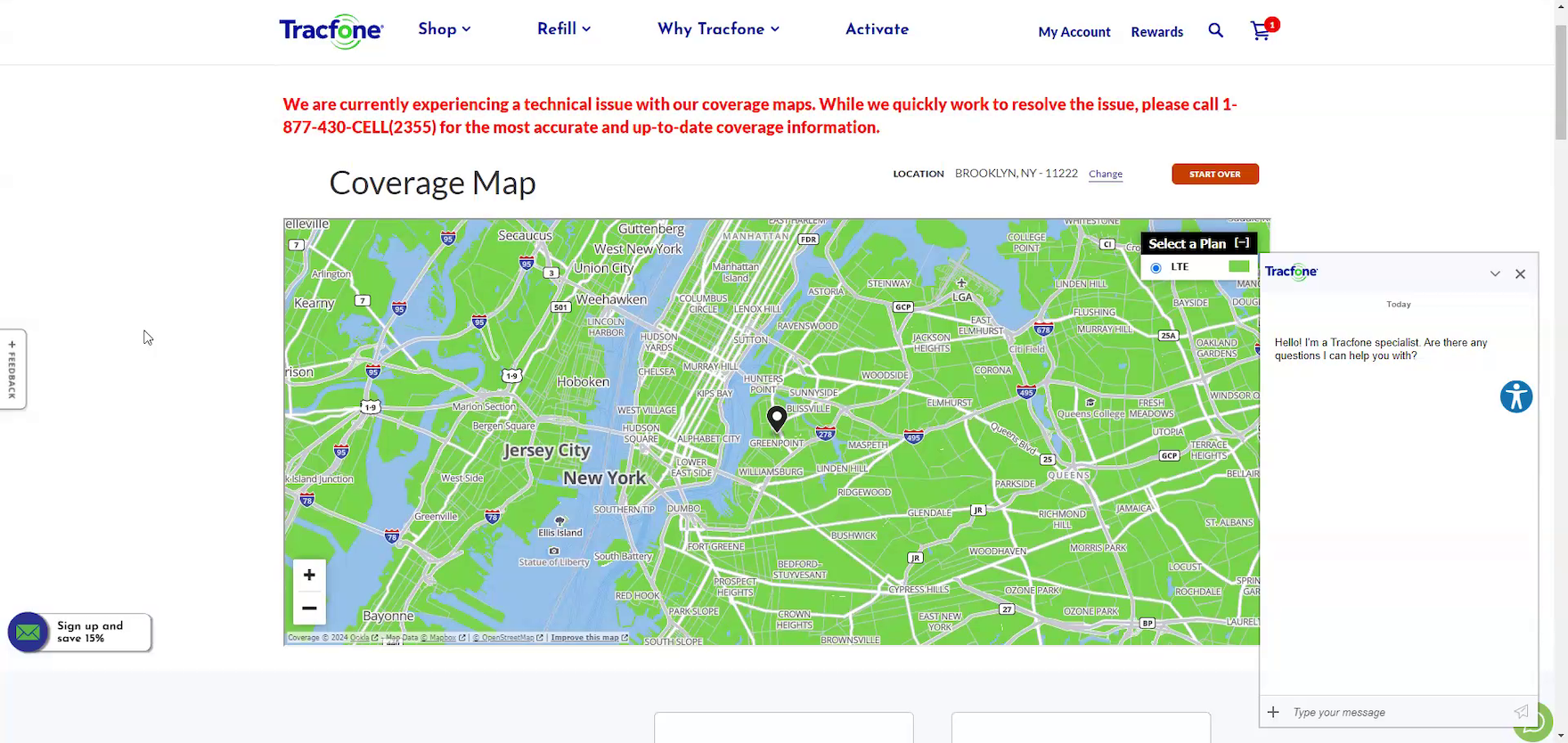Click the Greenpoint location pin on map
Image resolution: width=1568 pixels, height=743 pixels.
[x=777, y=417]
